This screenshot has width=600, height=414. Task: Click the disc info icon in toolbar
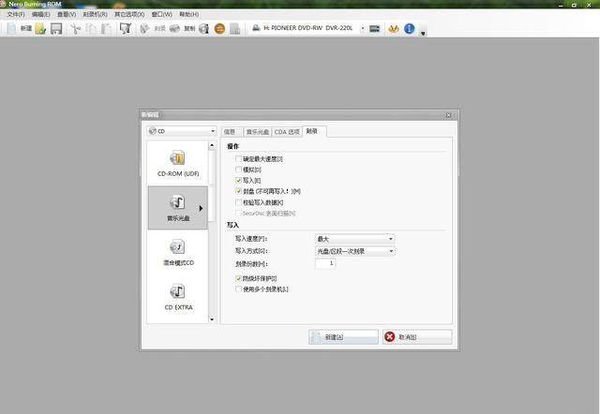click(204, 29)
